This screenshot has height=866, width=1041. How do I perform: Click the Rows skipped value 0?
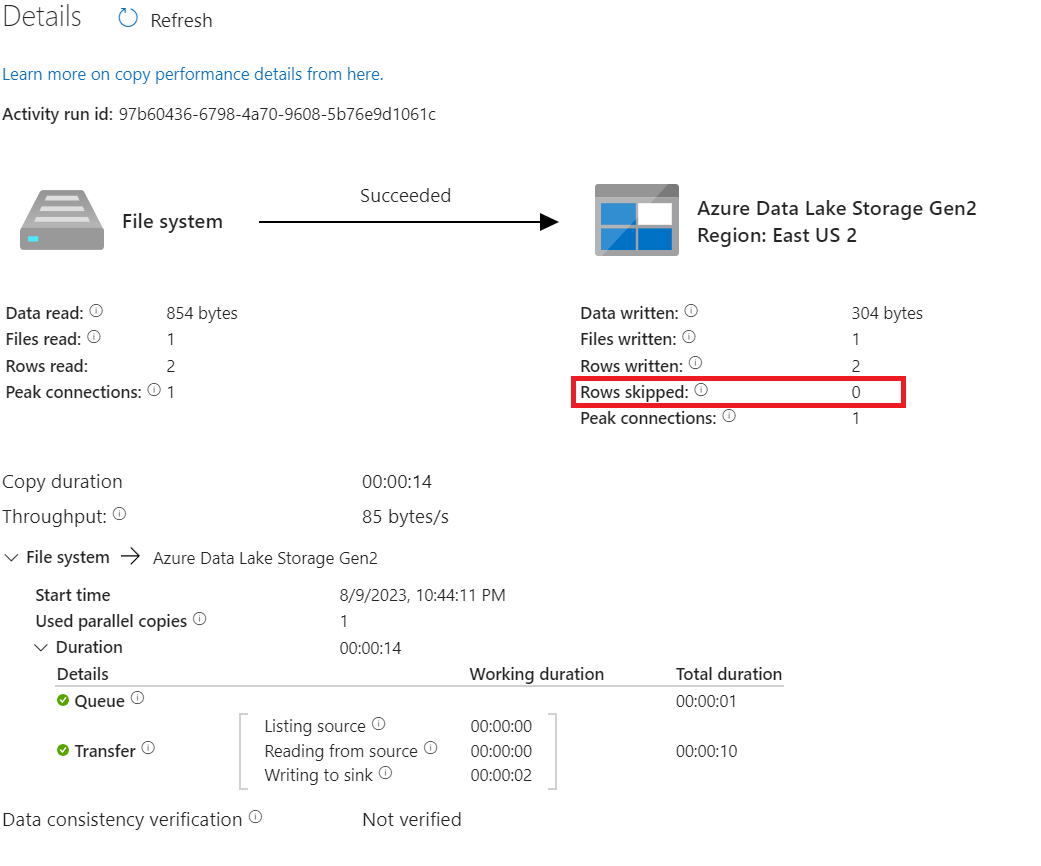[856, 392]
